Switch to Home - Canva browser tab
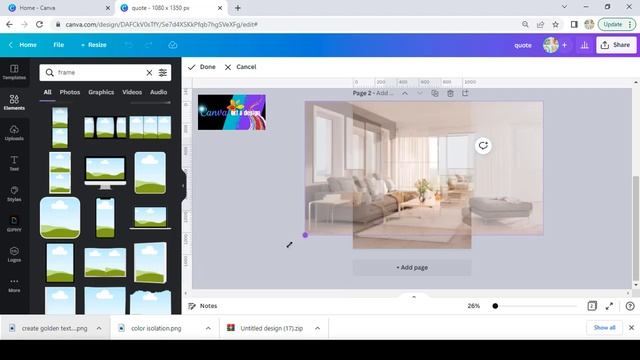The image size is (640, 360). (58, 8)
